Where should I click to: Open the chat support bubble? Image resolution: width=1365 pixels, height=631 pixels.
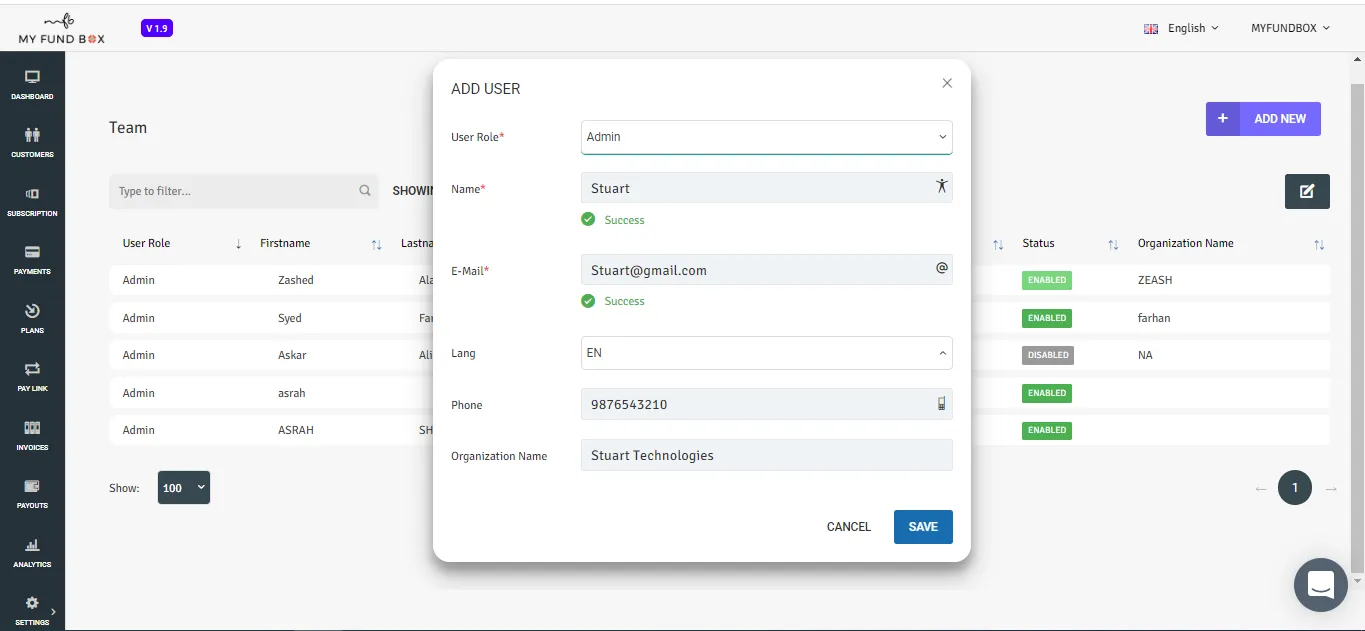click(x=1321, y=585)
